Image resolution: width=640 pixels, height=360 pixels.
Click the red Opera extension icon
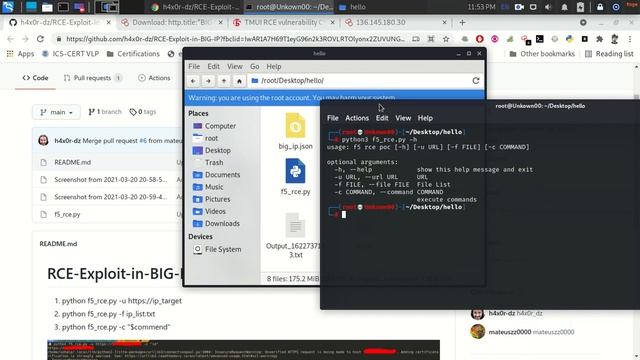pyautogui.click(x=480, y=39)
